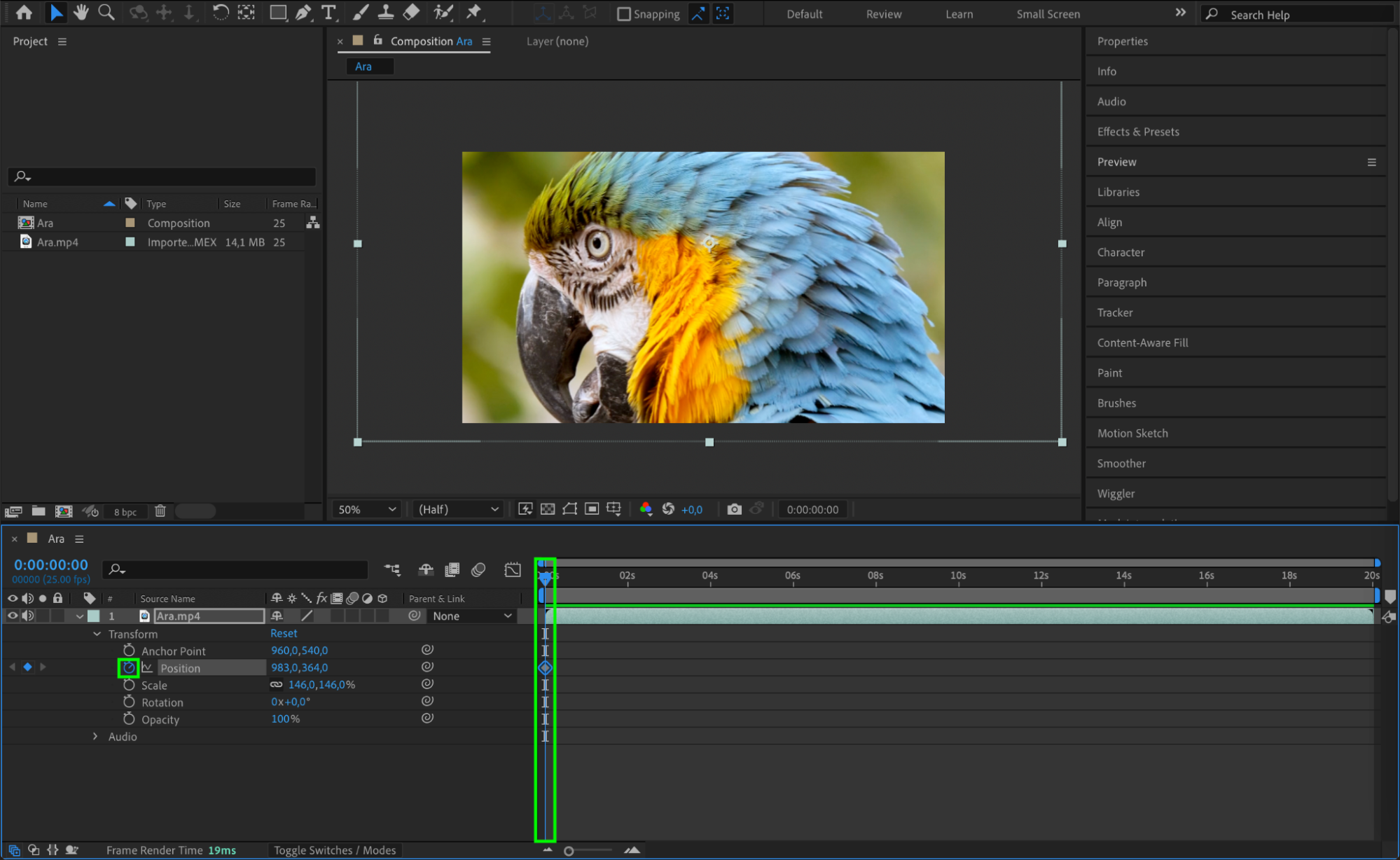Click Reset for Transform properties
This screenshot has width=1400, height=860.
pos(284,633)
